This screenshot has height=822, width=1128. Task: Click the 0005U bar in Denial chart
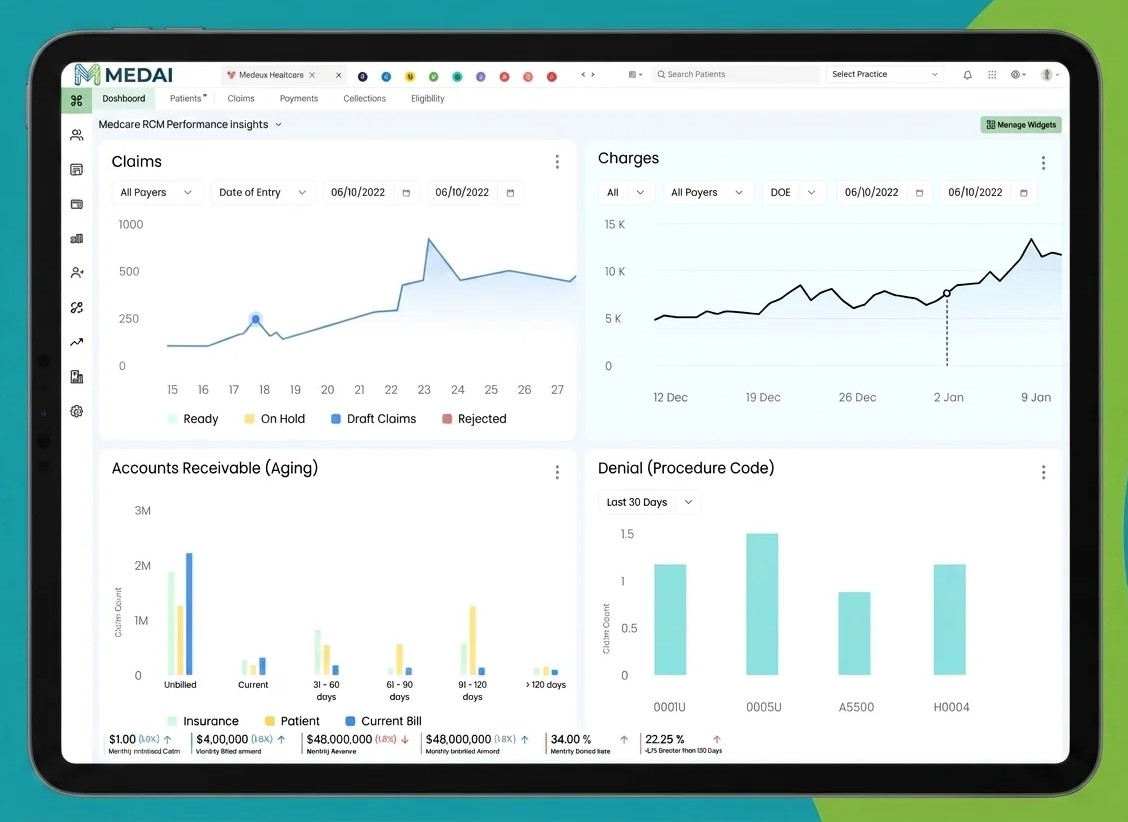(x=762, y=604)
